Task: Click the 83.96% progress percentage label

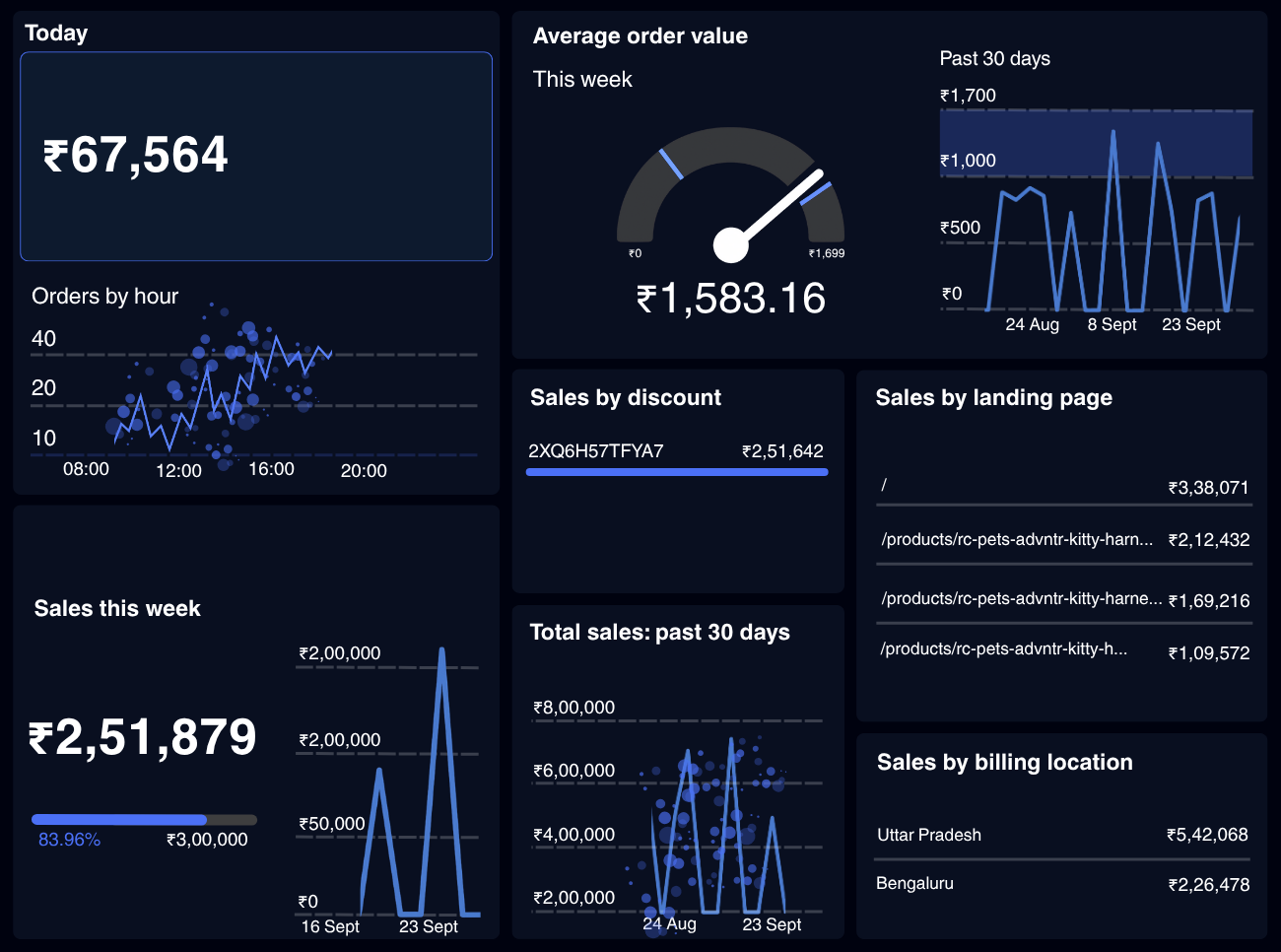Action: pyautogui.click(x=69, y=840)
